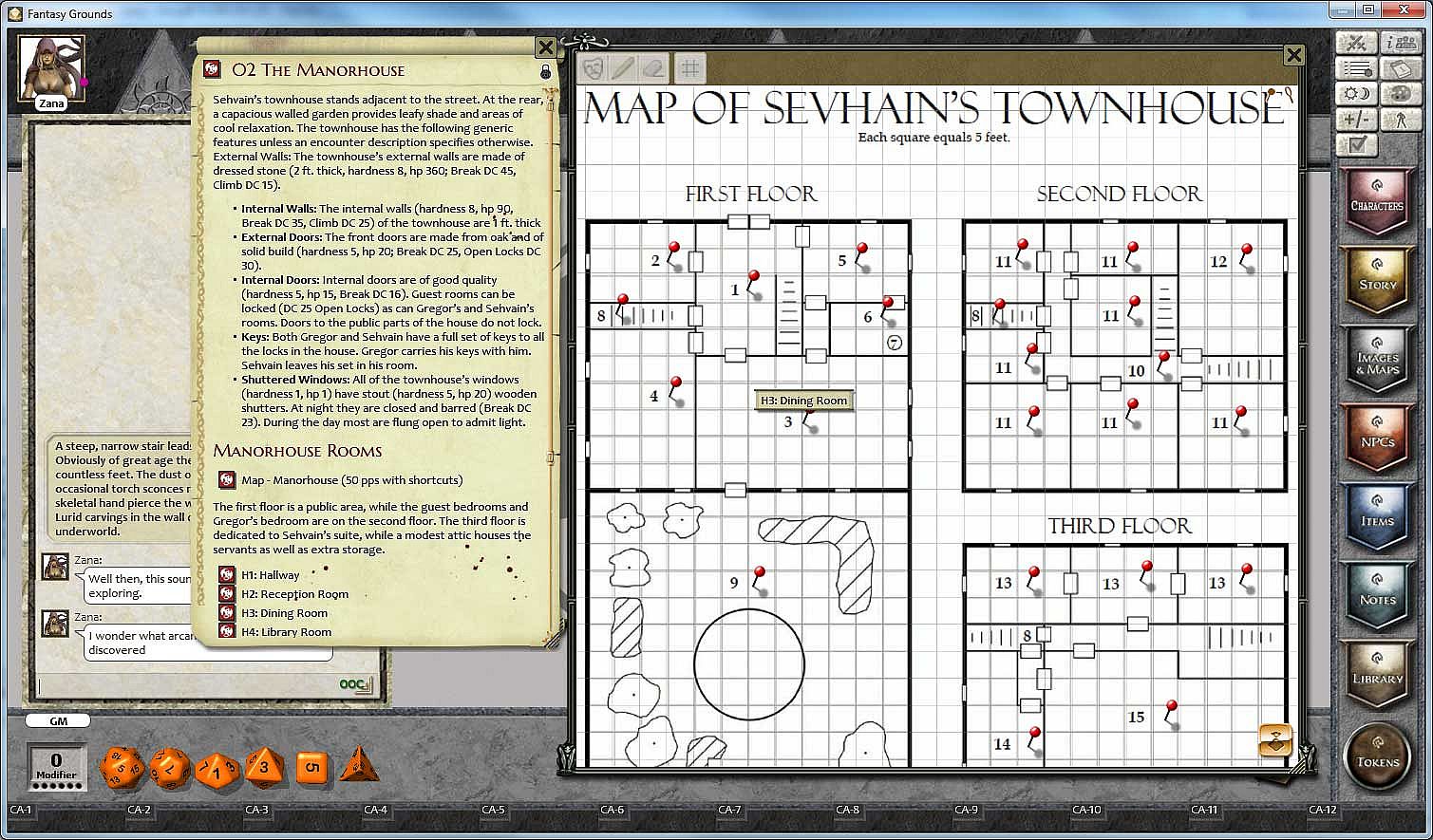
Task: Click the H1: Hallway text link
Action: pos(270,575)
